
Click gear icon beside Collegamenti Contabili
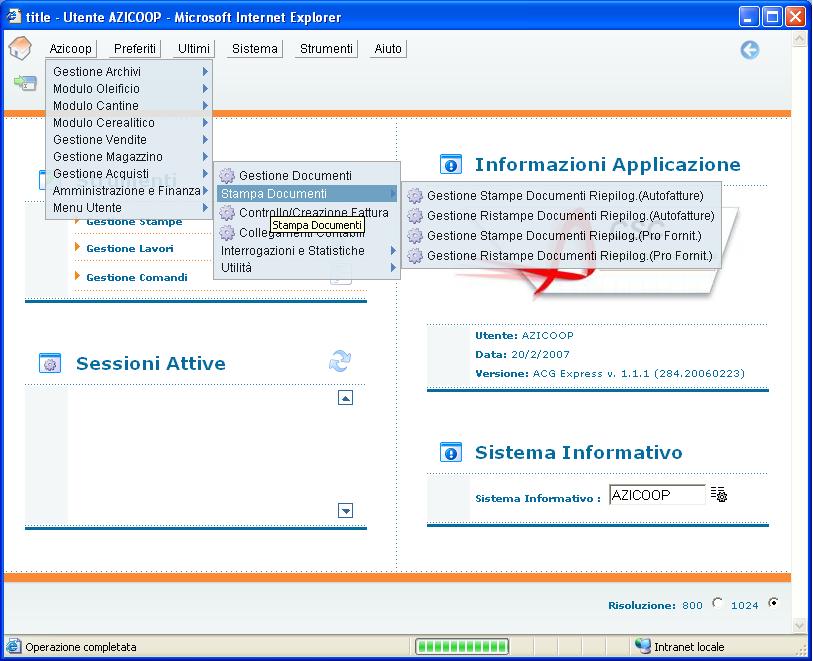tap(227, 233)
